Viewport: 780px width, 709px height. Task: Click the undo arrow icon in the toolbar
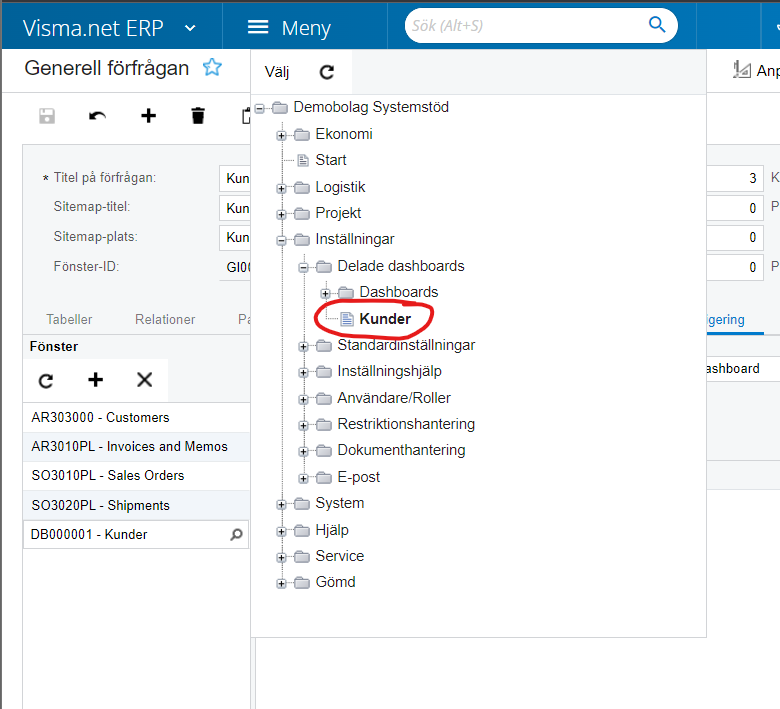coord(97,116)
